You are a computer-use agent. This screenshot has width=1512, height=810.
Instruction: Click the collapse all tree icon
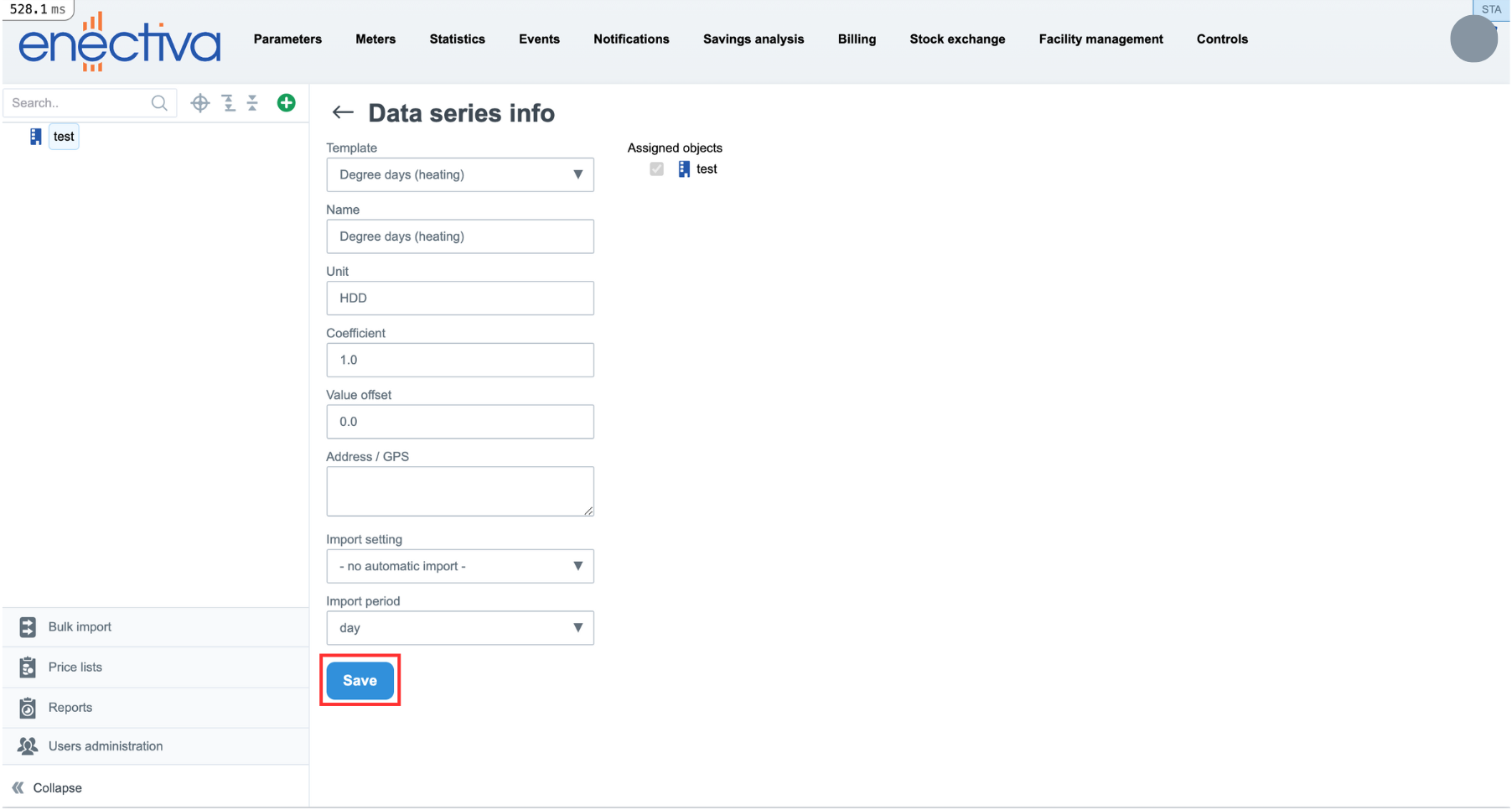[x=252, y=103]
